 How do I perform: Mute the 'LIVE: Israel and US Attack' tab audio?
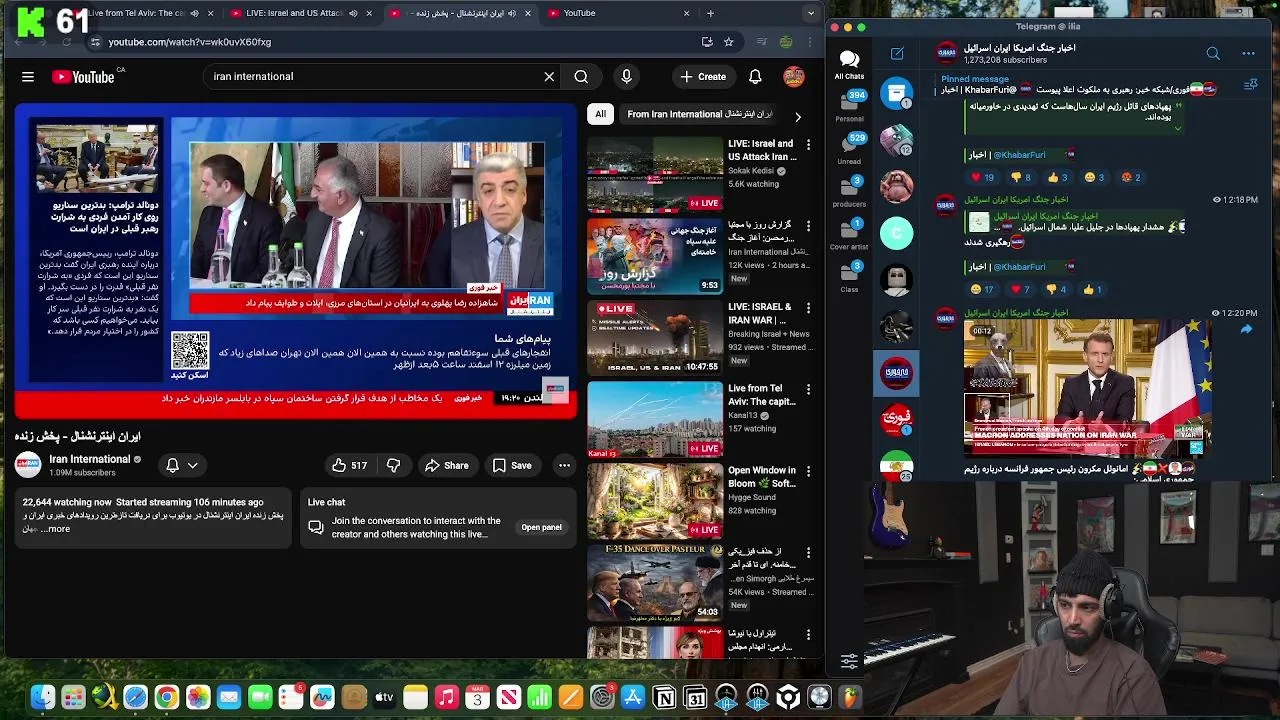(353, 13)
